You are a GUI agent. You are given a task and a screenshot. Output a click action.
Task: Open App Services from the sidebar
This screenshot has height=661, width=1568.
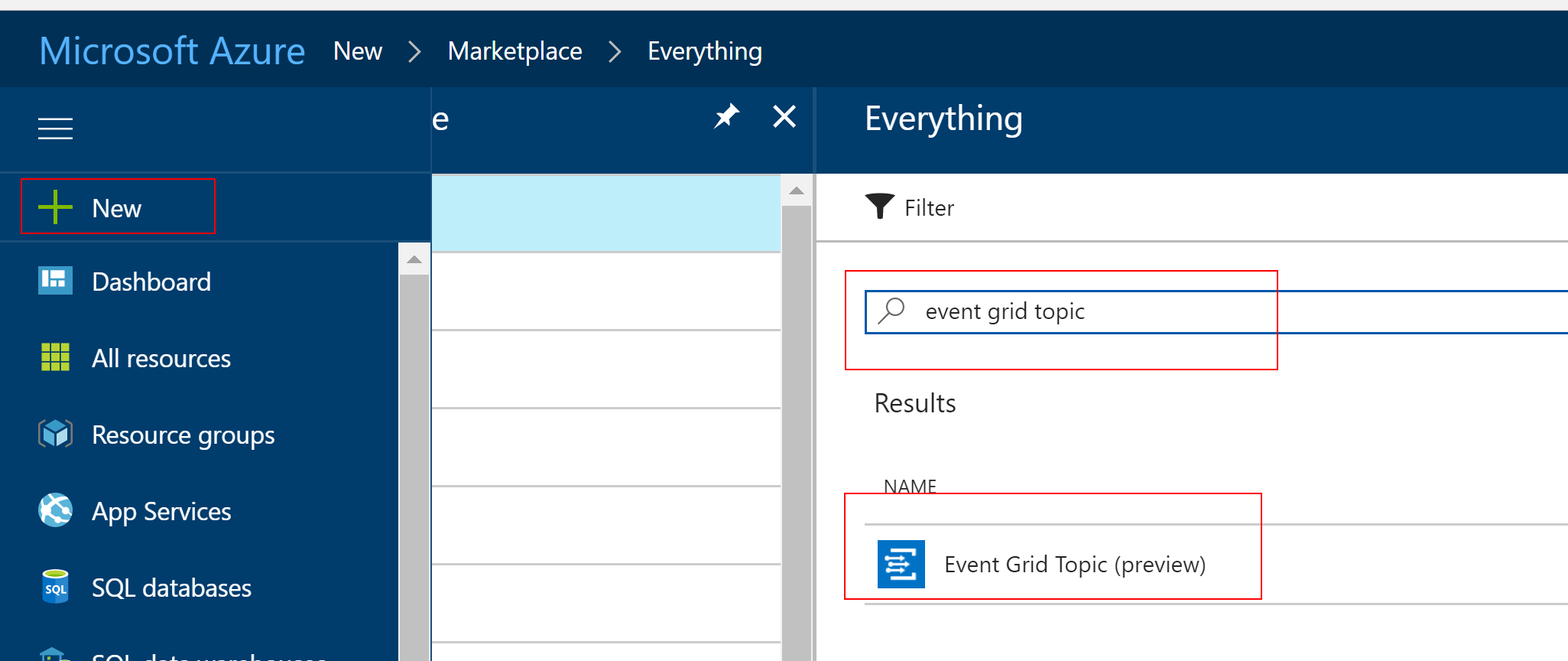tap(161, 512)
